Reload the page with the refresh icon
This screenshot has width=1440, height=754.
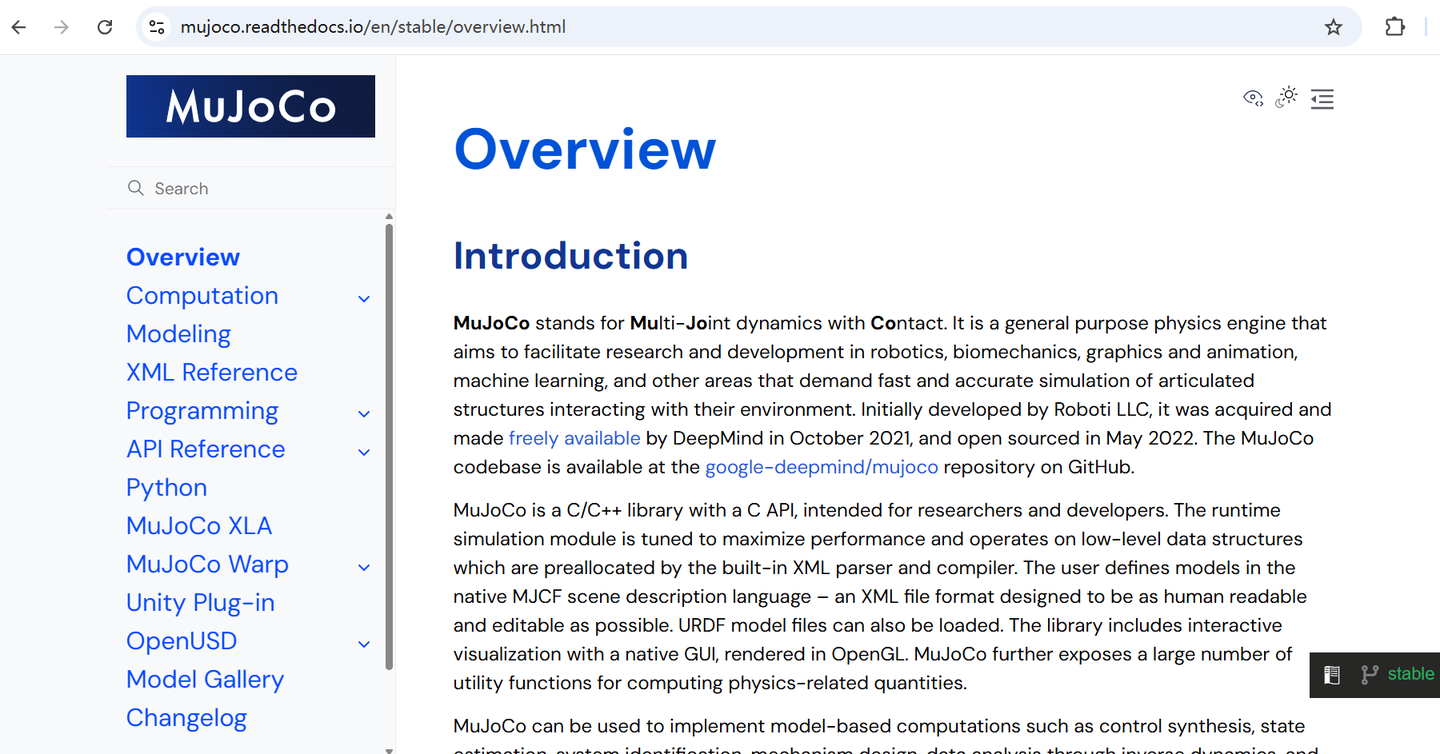point(105,27)
